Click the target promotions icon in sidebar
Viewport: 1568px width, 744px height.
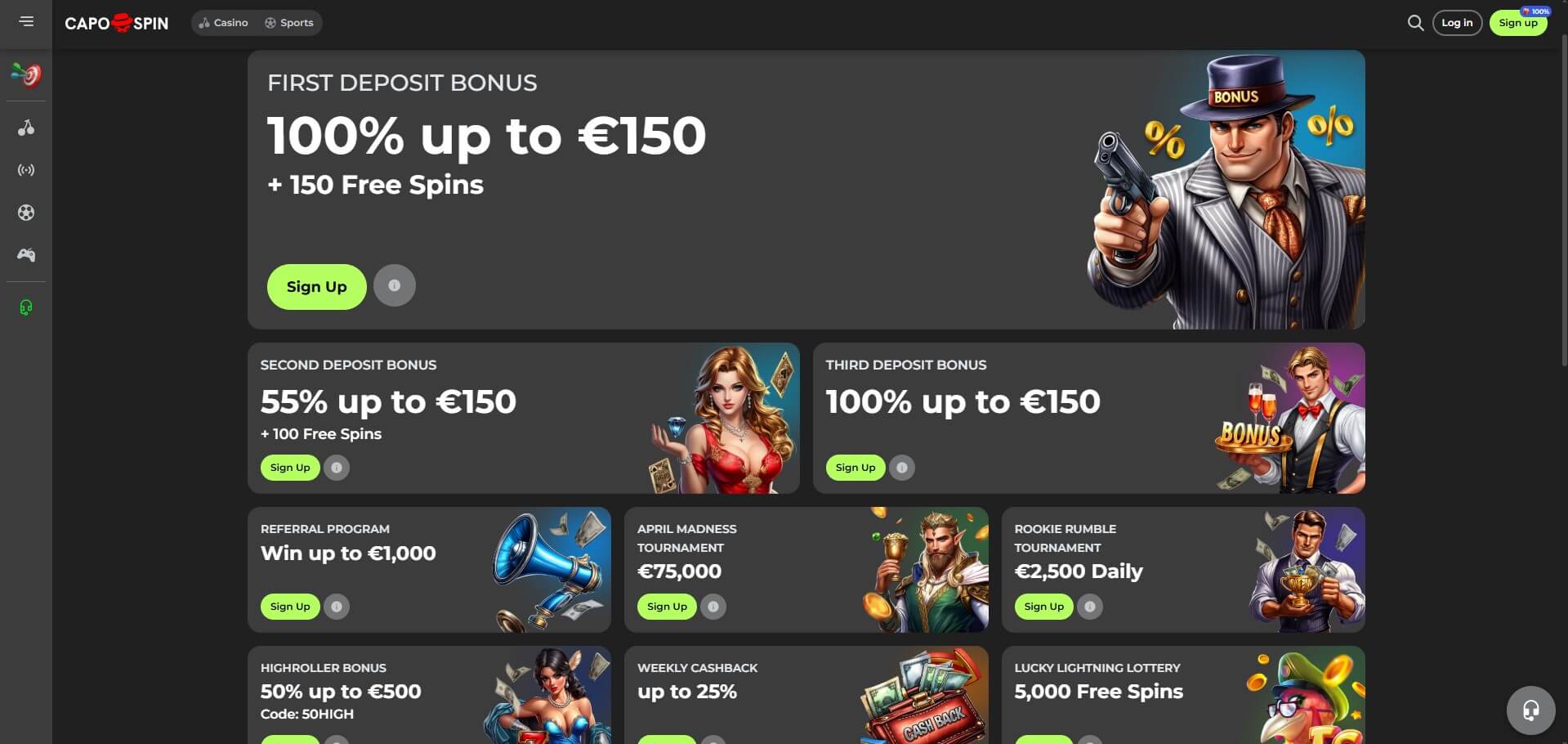(x=26, y=74)
